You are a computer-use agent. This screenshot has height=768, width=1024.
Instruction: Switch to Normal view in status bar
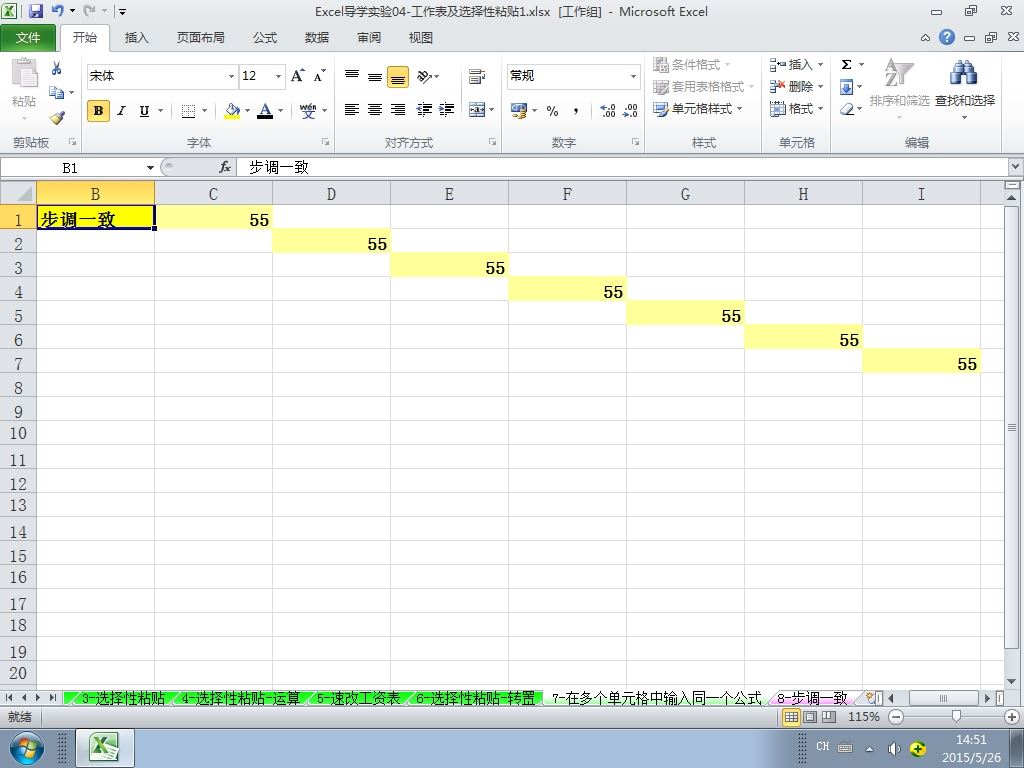pyautogui.click(x=792, y=717)
